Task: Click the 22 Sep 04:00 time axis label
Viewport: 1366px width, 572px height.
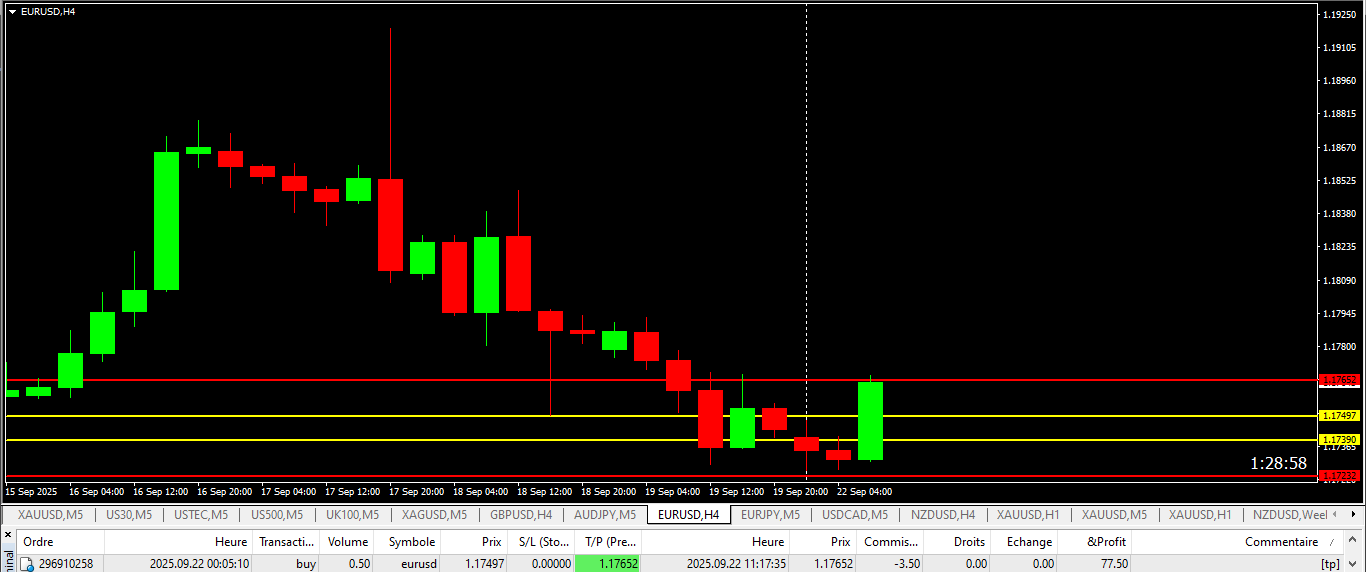Action: (x=866, y=492)
